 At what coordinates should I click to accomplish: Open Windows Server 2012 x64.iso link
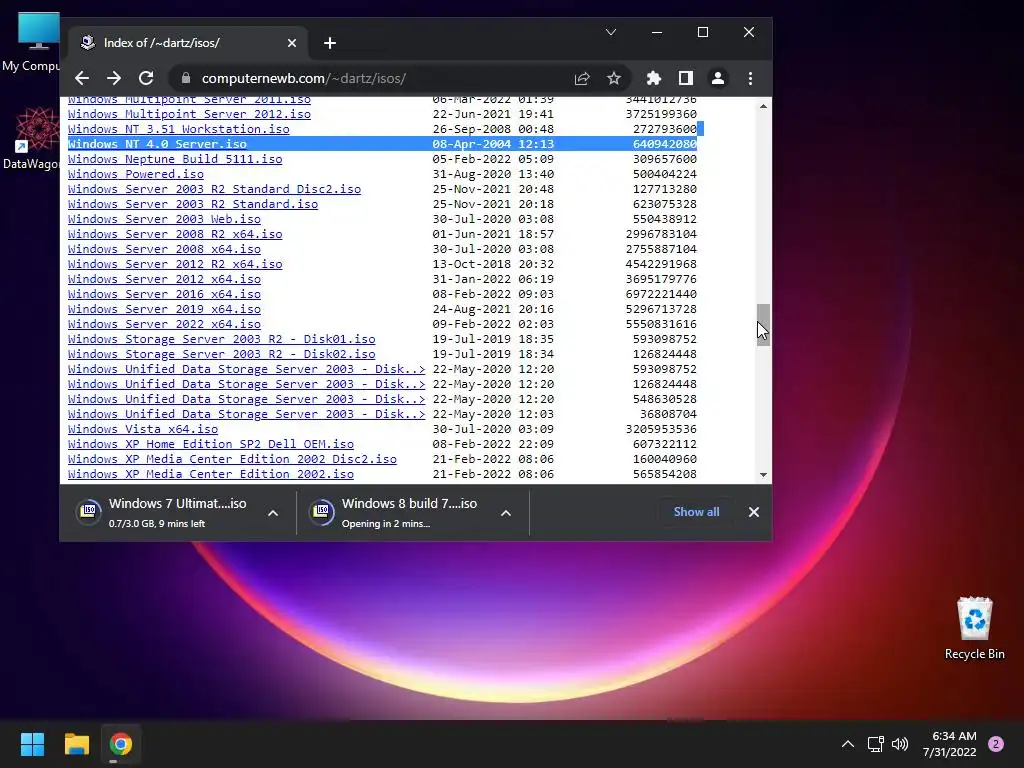[164, 279]
